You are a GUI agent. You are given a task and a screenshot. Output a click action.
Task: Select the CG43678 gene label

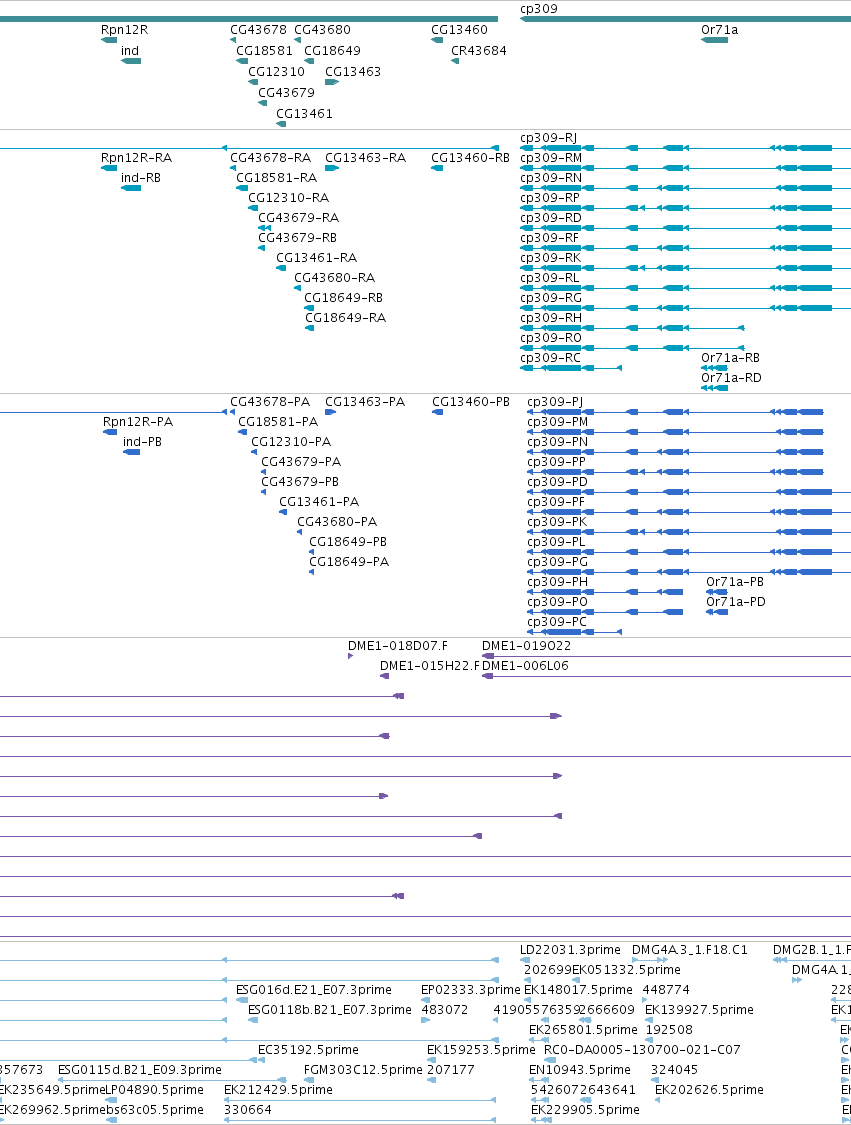click(258, 29)
